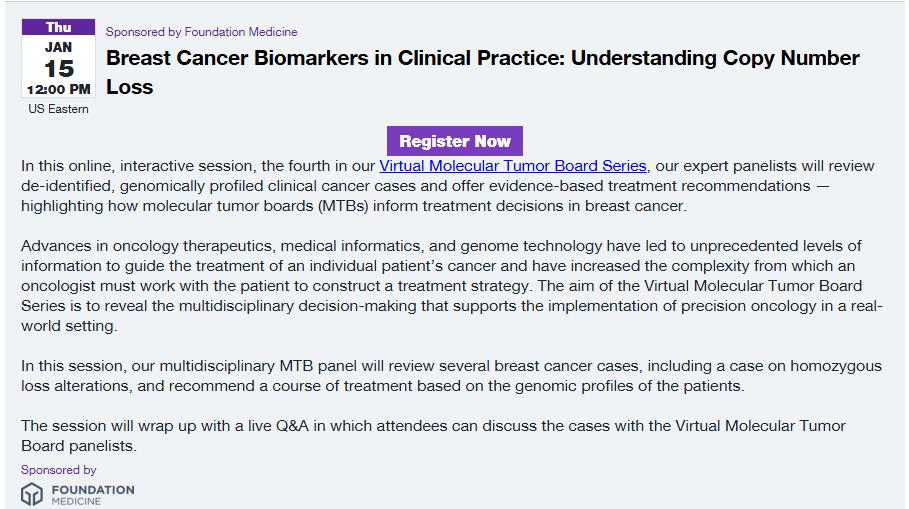Screen dimensions: 909x509
Task: Click the 12:00 PM event time
Action: 58,89
